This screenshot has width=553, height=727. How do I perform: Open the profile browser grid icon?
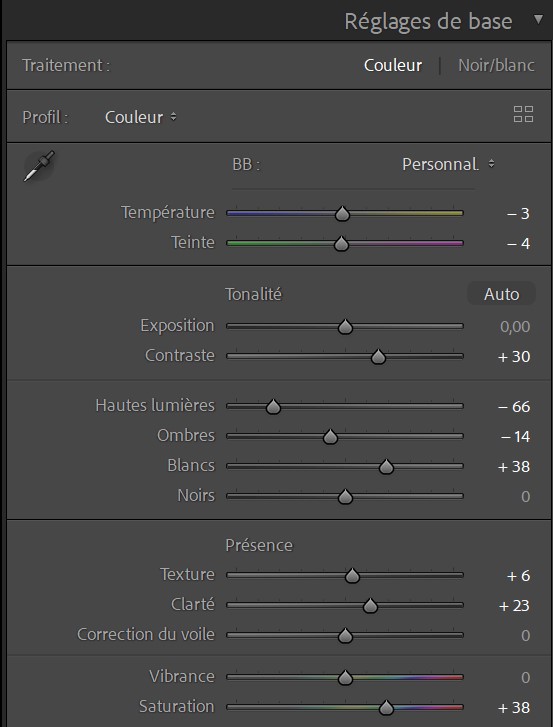point(523,114)
